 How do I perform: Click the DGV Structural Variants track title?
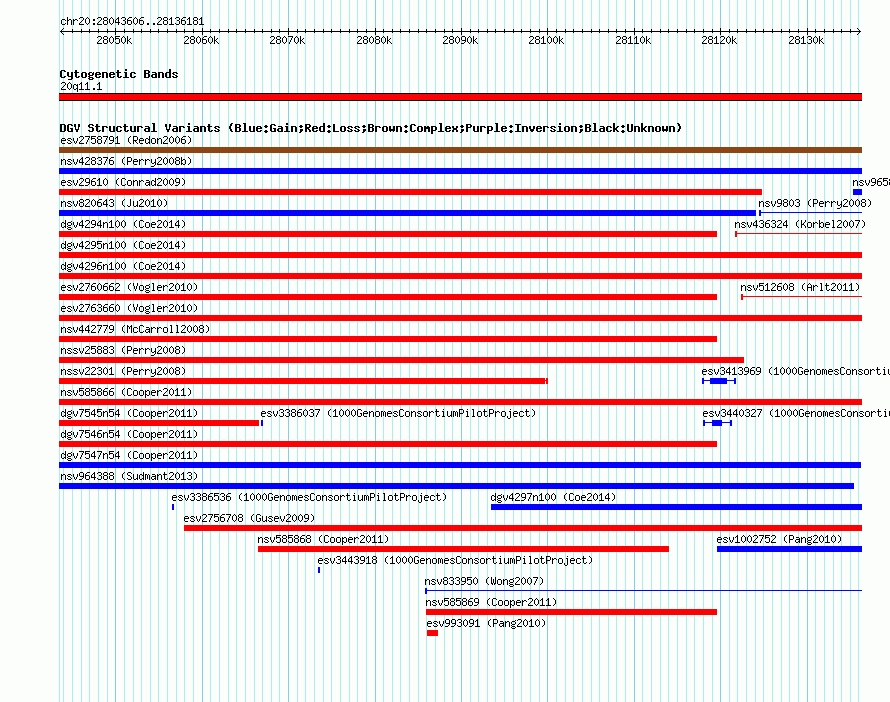(371, 128)
